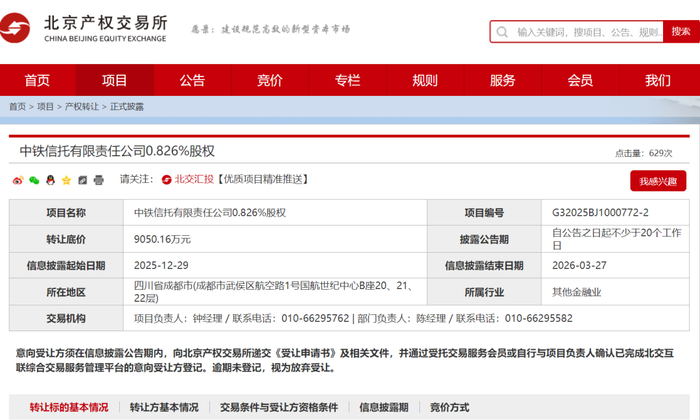Click the end date 2026-03-27
The height and width of the screenshot is (420, 700).
579,265
